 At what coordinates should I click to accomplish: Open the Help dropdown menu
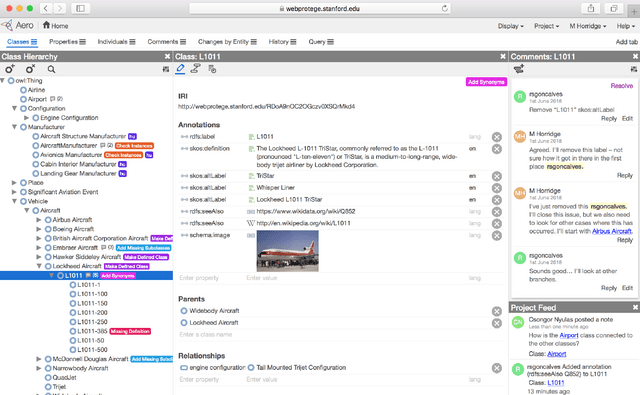click(x=626, y=26)
